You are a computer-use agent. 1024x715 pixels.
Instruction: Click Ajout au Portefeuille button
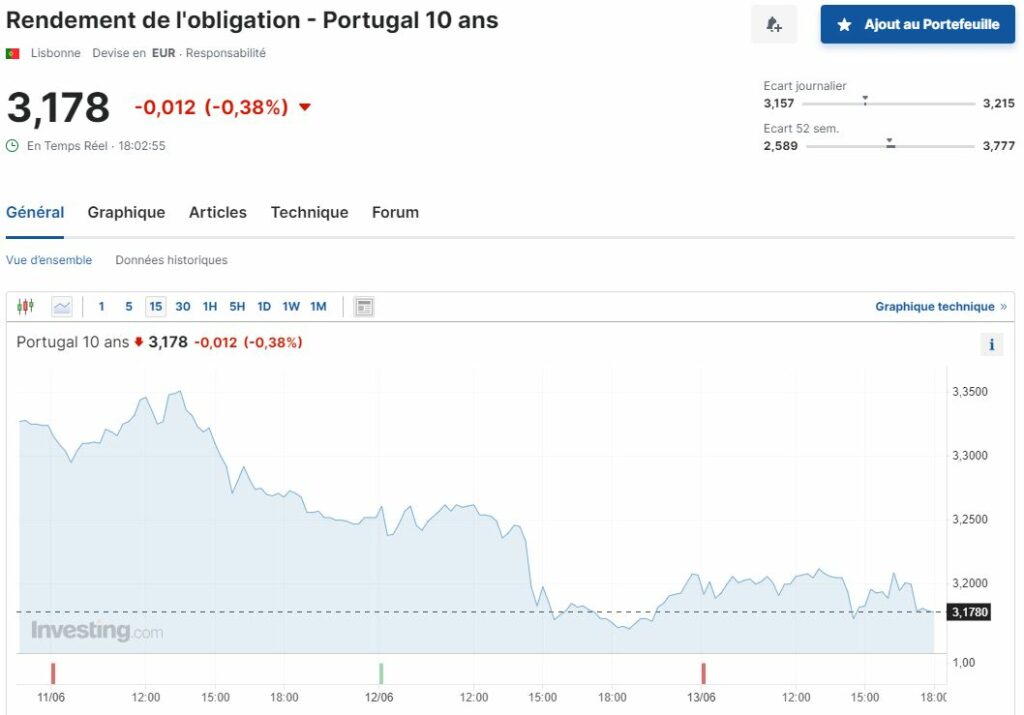(x=917, y=25)
